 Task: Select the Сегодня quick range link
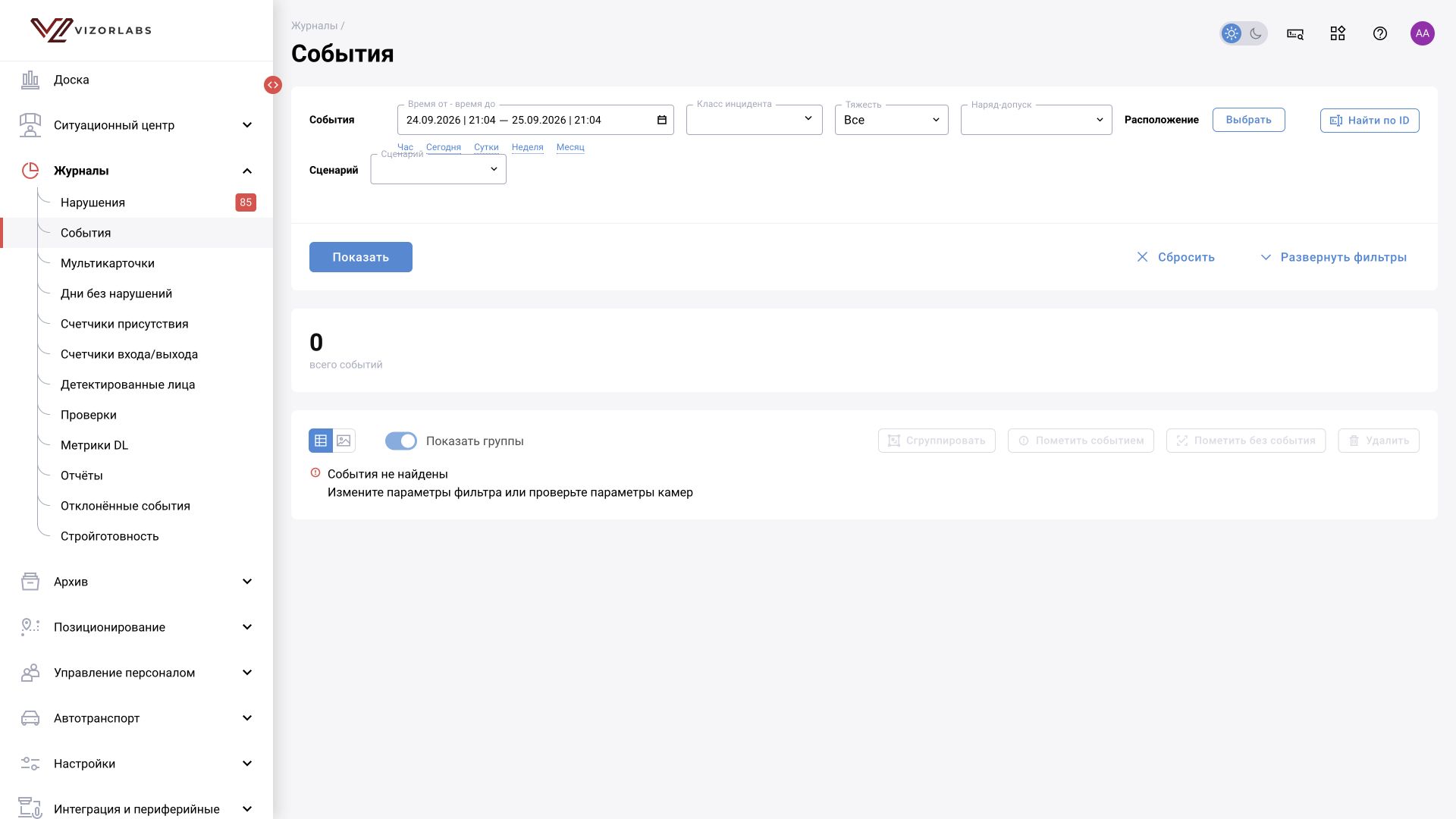pyautogui.click(x=444, y=147)
